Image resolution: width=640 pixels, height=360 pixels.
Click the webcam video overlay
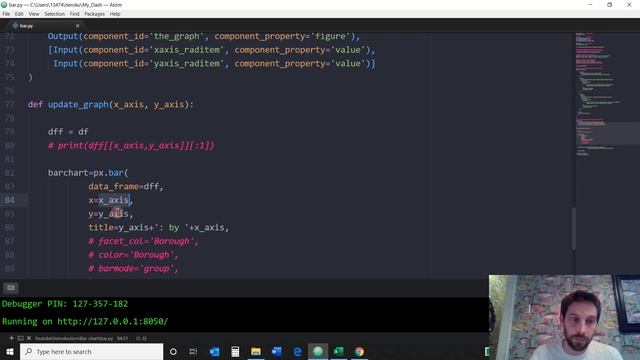(x=564, y=317)
